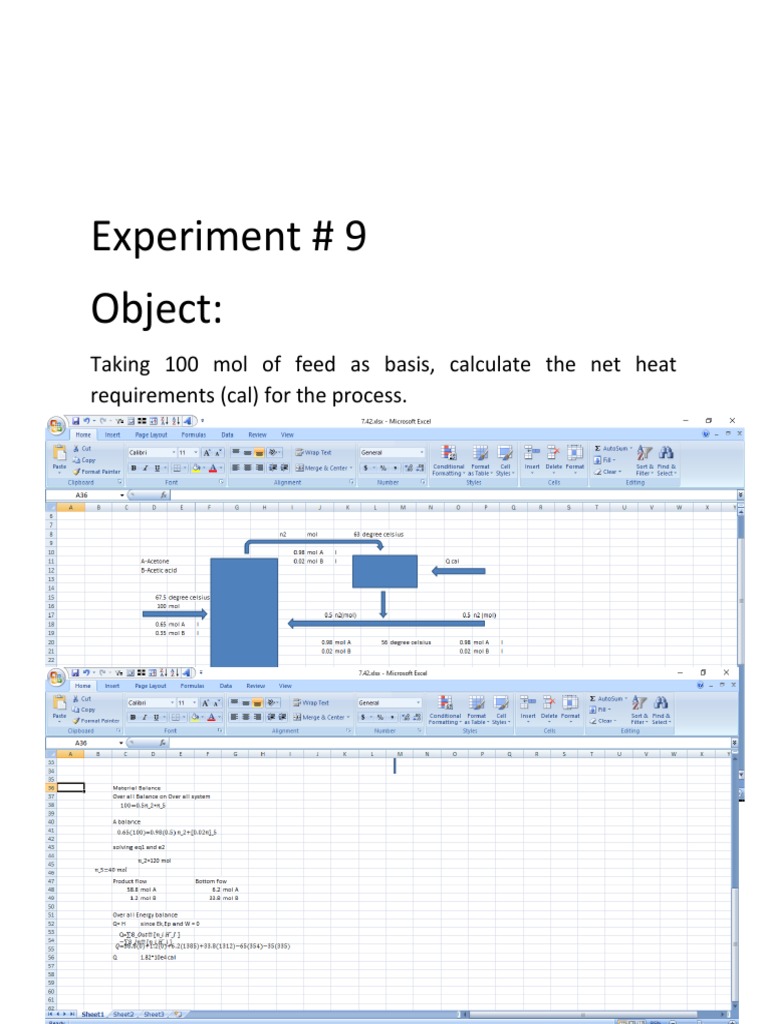Select Format Painter in the upper Excel window
Image resolution: width=768 pixels, height=1024 pixels.
96,471
